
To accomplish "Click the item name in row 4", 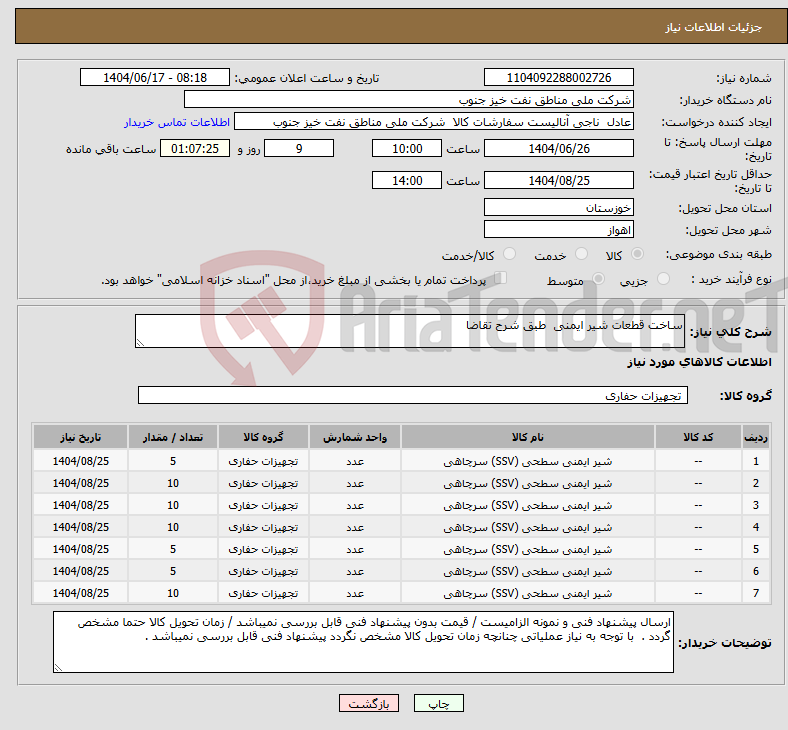I will [528, 528].
